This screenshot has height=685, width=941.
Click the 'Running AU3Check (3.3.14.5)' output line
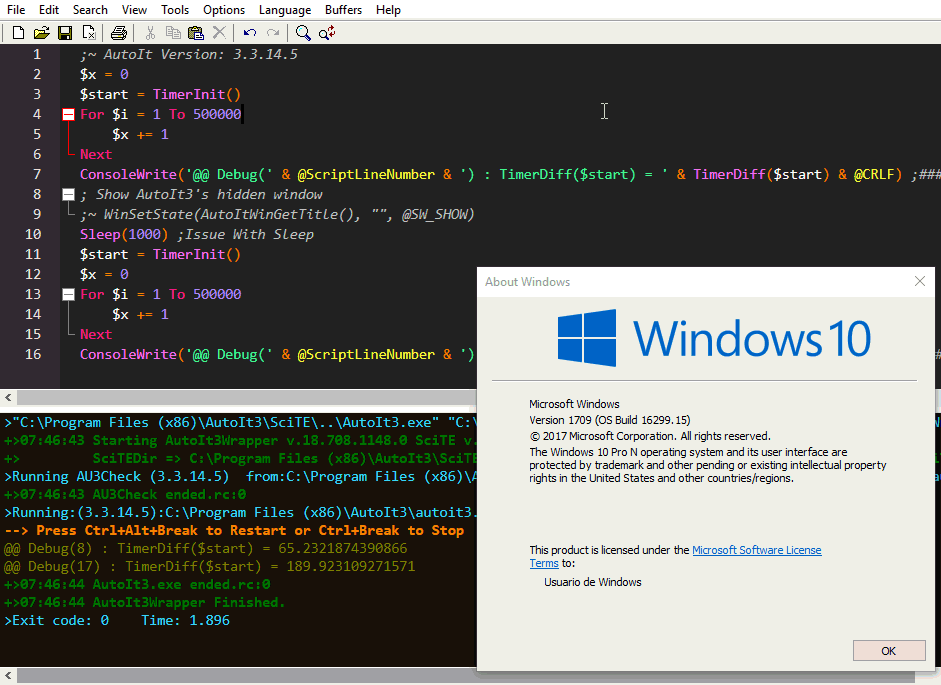[240, 476]
